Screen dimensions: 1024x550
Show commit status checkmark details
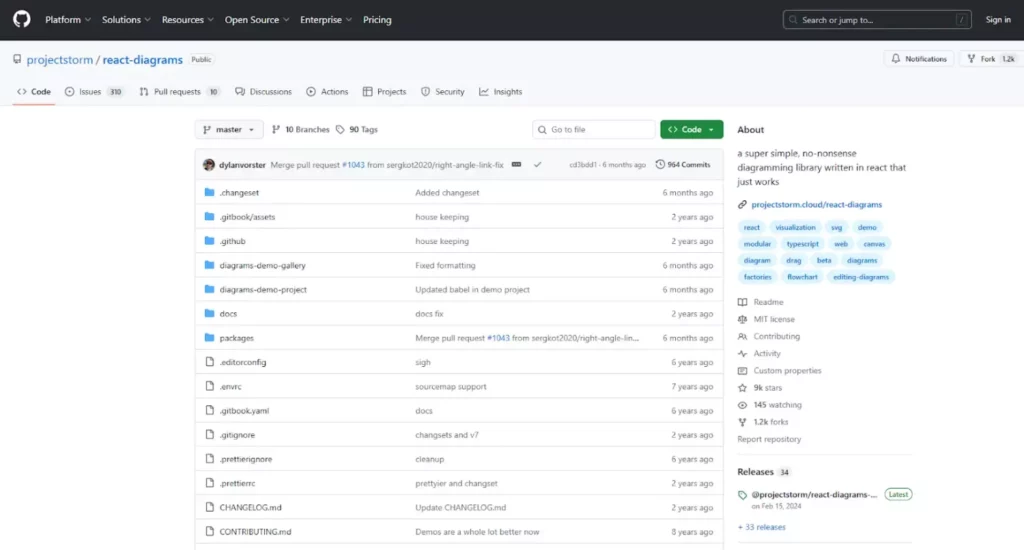tap(537, 165)
